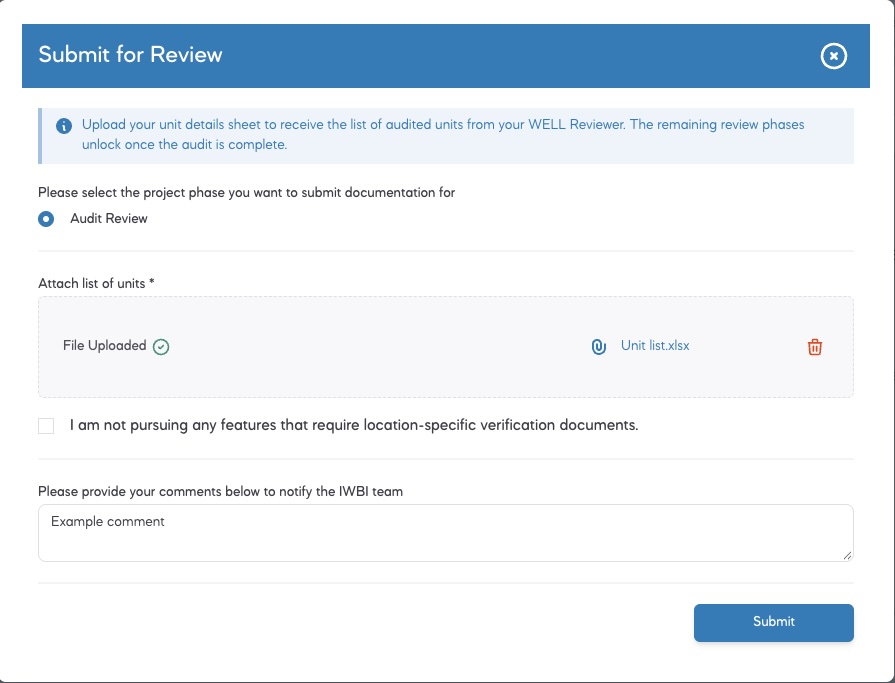
Task: Click the info icon in the blue banner
Action: 64,126
